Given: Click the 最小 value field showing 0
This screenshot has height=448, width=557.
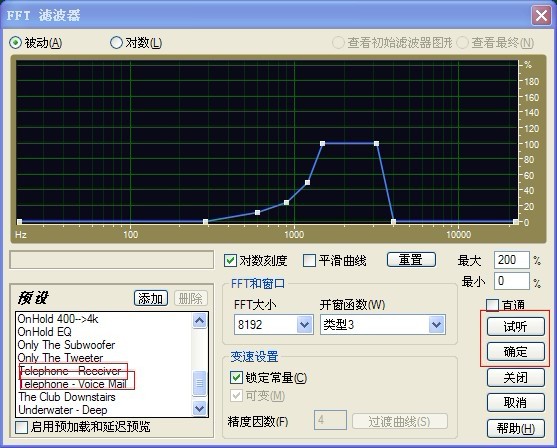Looking at the screenshot, I should pyautogui.click(x=511, y=281).
